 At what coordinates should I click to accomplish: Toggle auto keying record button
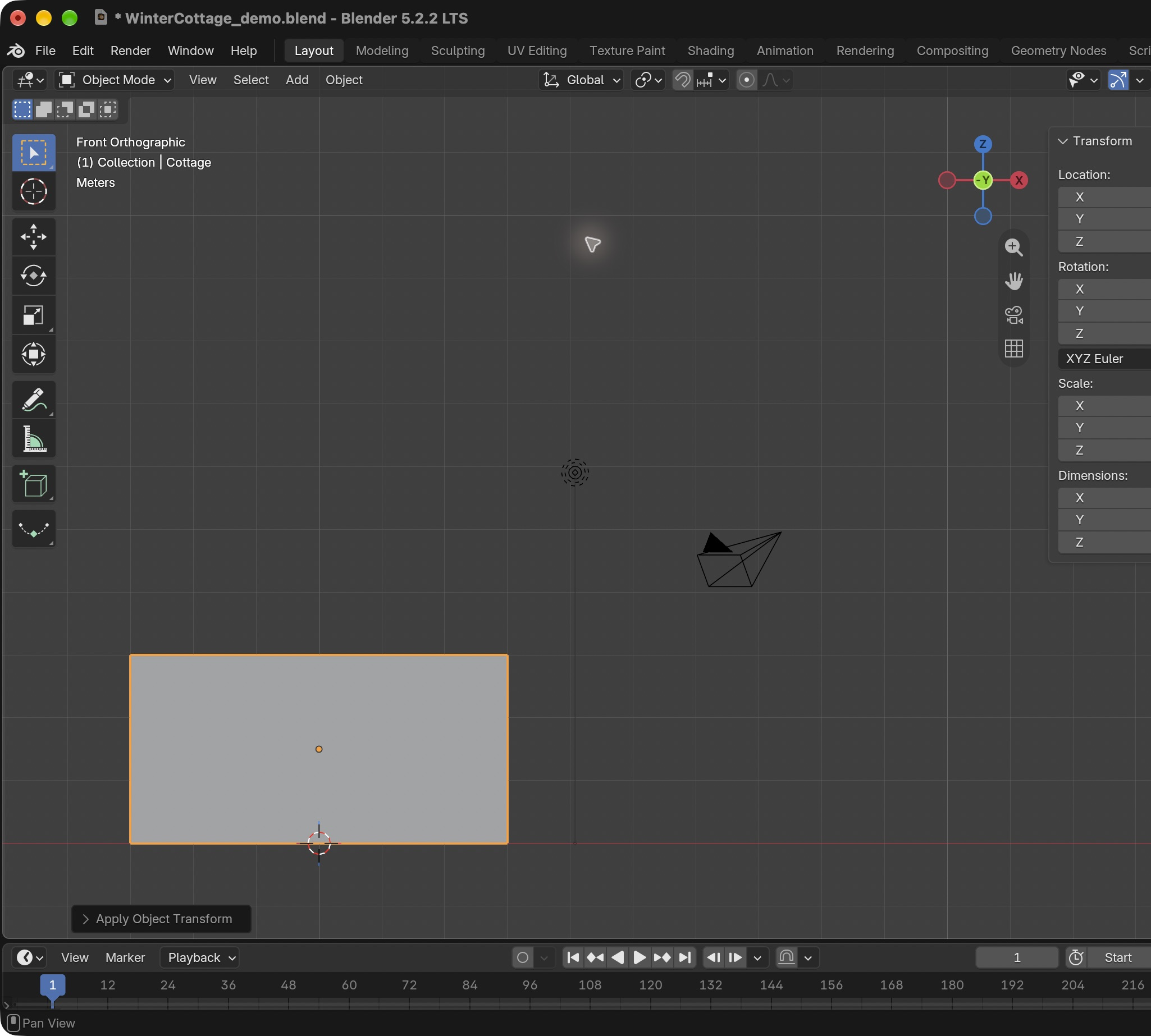(522, 958)
